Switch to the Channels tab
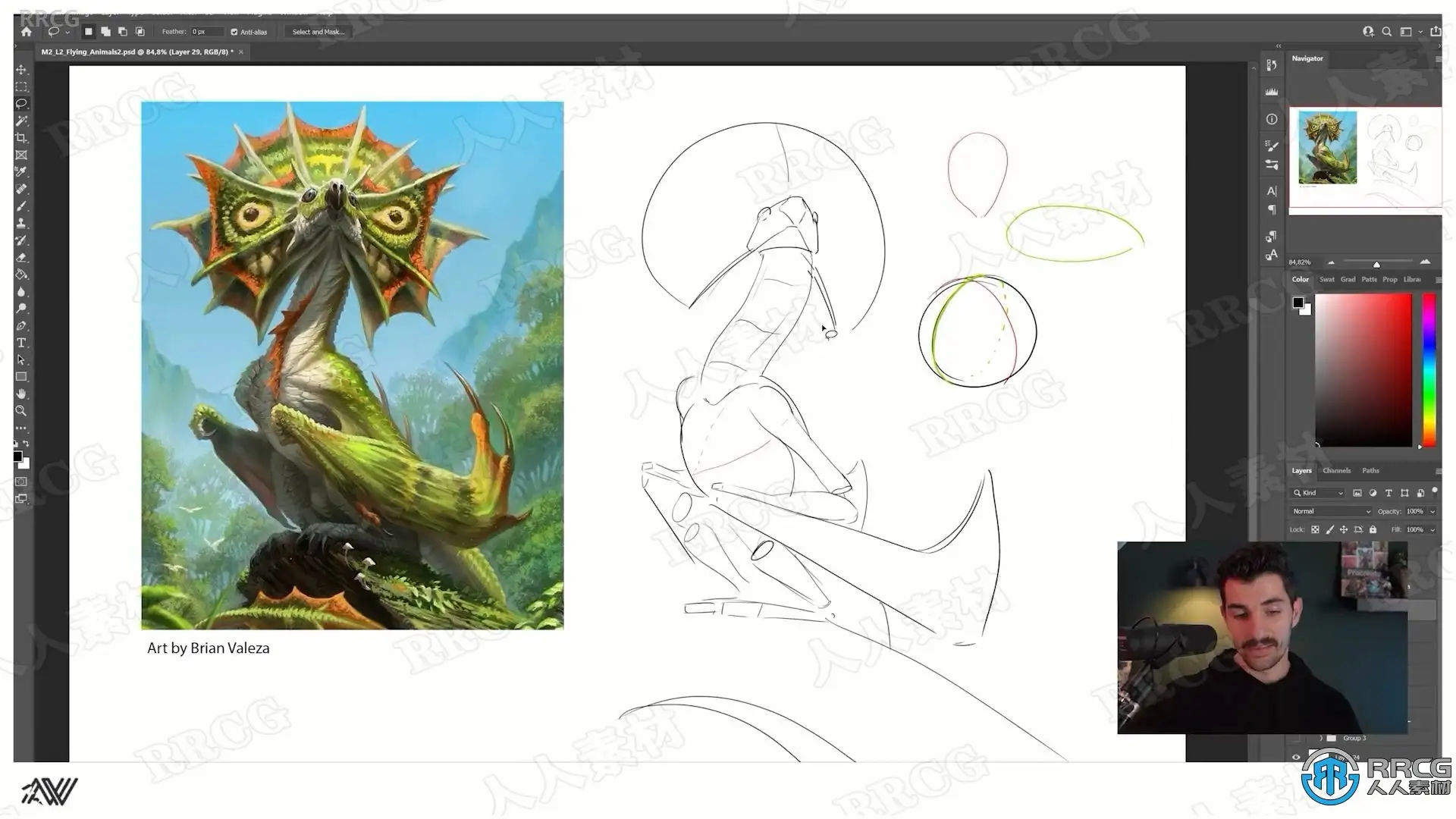This screenshot has width=1456, height=819. pyautogui.click(x=1336, y=471)
